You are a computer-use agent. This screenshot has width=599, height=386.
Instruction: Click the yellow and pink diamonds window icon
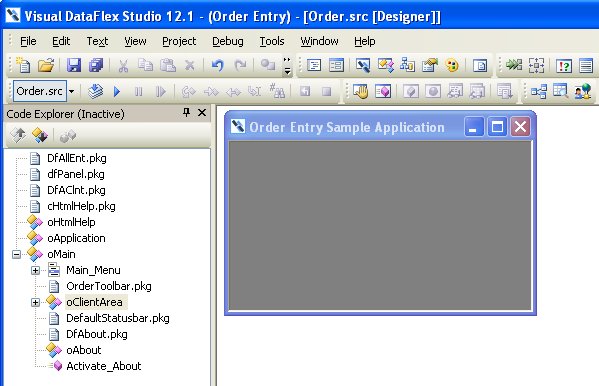pyautogui.click(x=385, y=65)
